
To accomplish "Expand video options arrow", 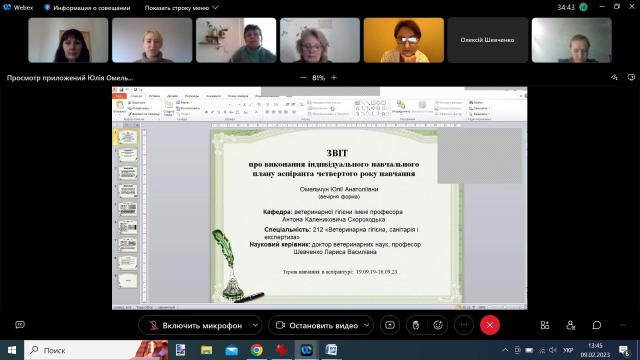I will click(x=367, y=325).
